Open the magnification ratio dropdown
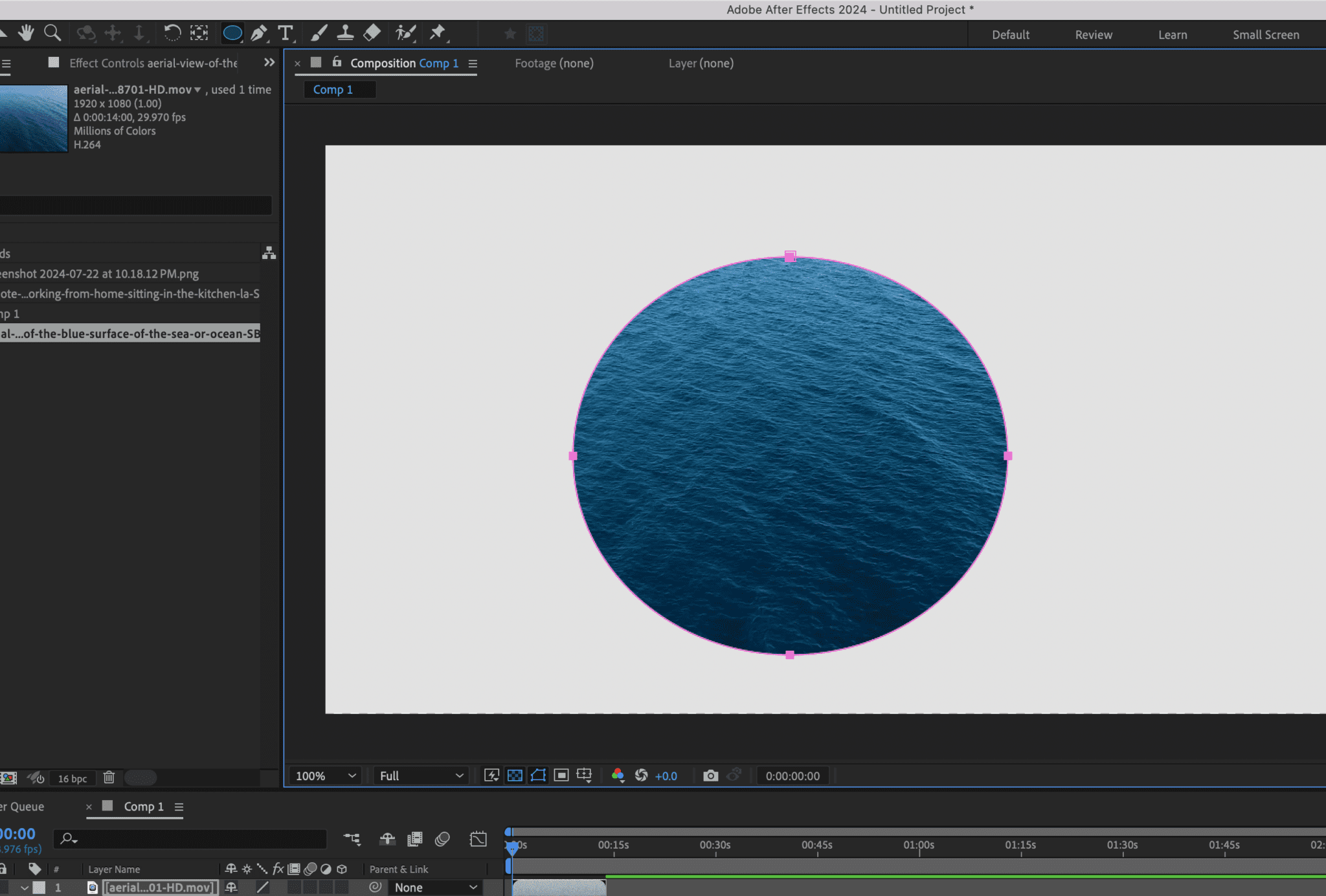The height and width of the screenshot is (896, 1326). click(x=325, y=776)
